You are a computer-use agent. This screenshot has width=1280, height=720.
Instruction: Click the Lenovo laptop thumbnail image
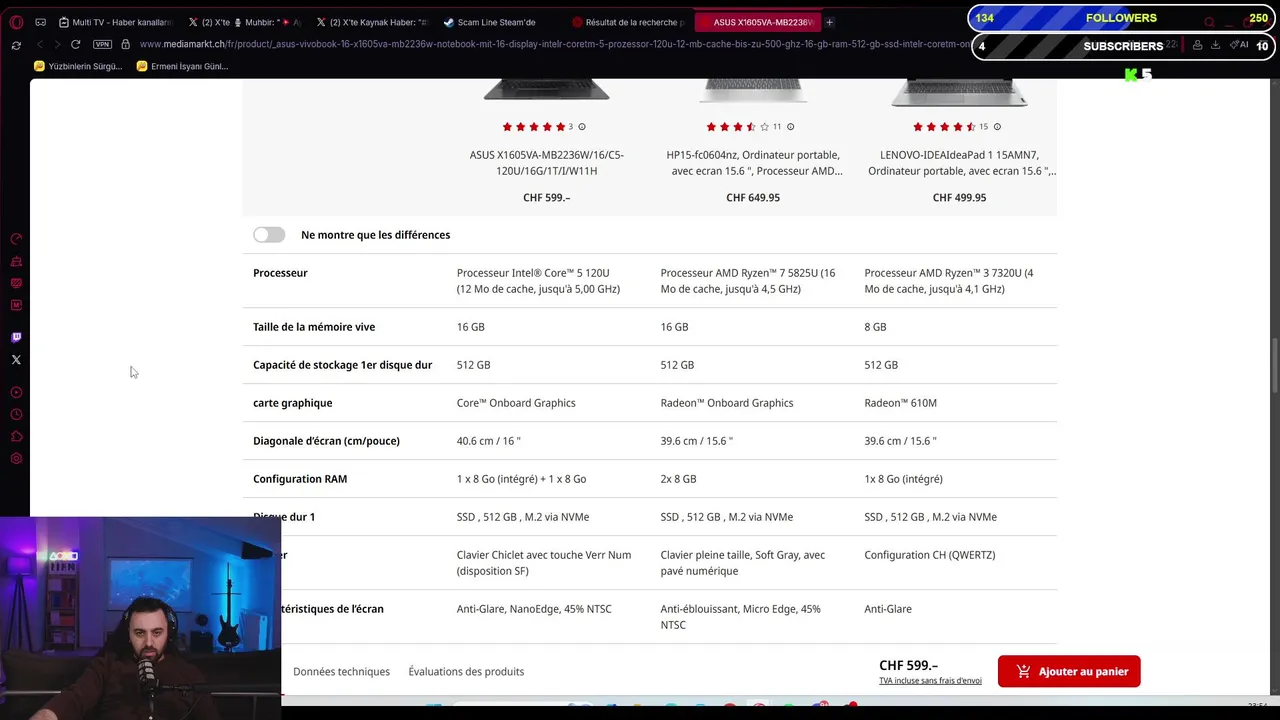[959, 94]
